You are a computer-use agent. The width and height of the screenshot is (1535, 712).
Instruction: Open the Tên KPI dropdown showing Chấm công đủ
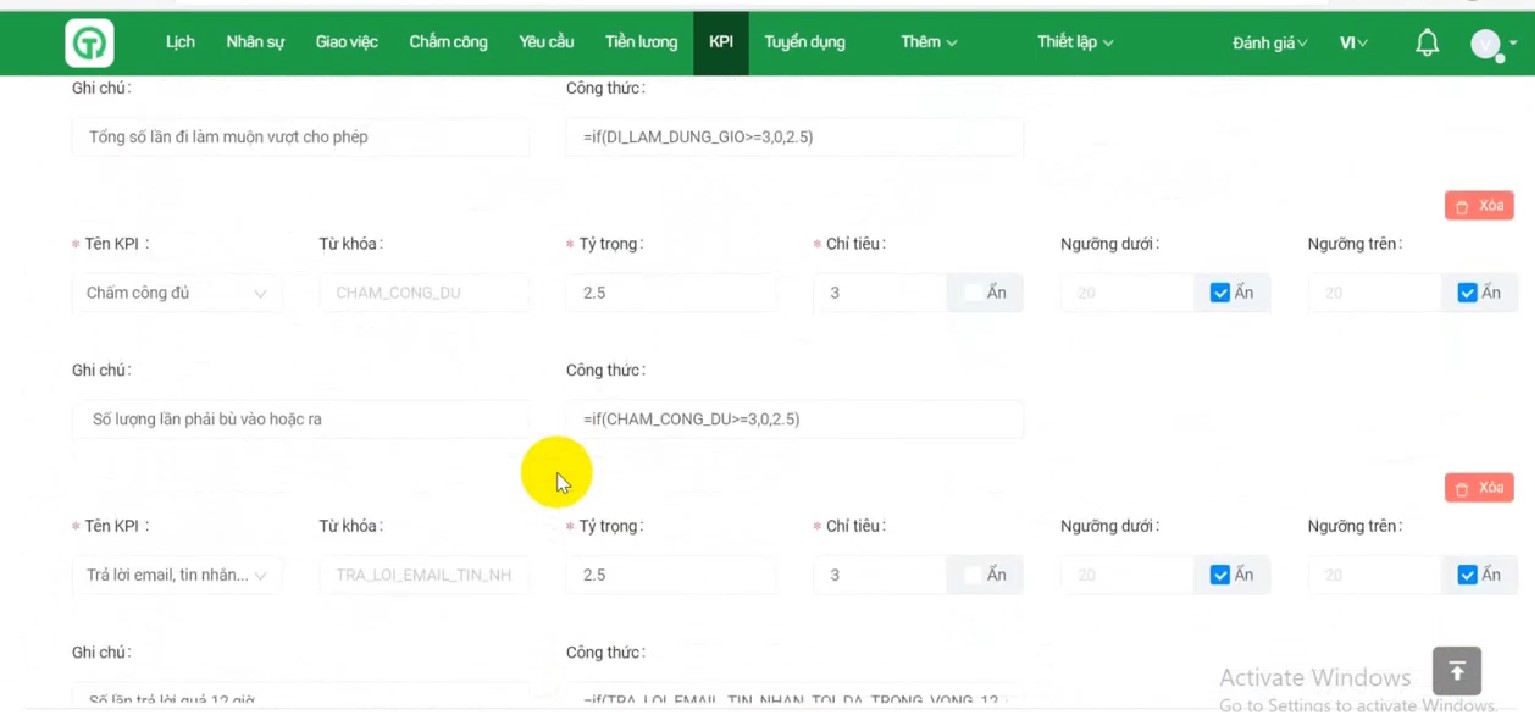tap(176, 292)
